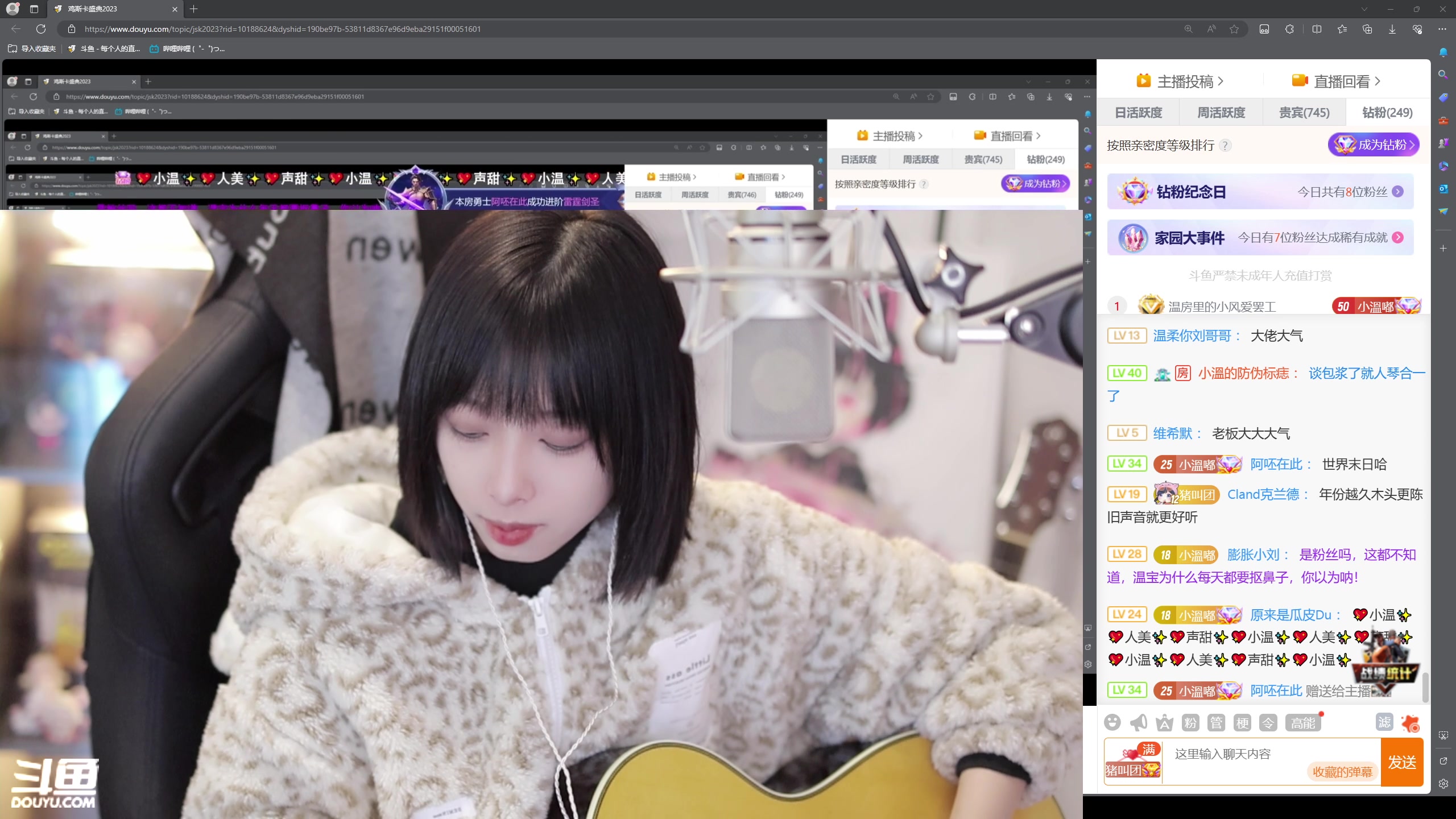Open the emoji picker in chat toolbar
The height and width of the screenshot is (819, 1456).
coord(1112,722)
